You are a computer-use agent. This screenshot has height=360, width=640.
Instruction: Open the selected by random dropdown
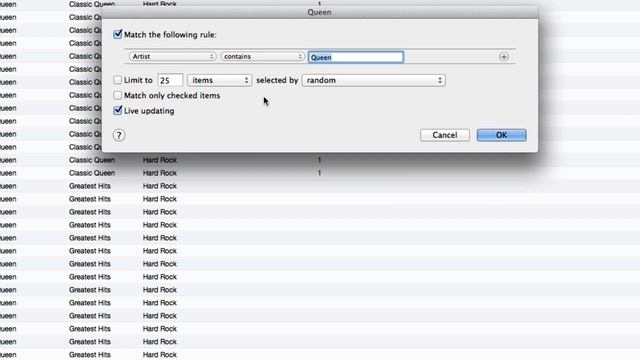click(x=373, y=80)
